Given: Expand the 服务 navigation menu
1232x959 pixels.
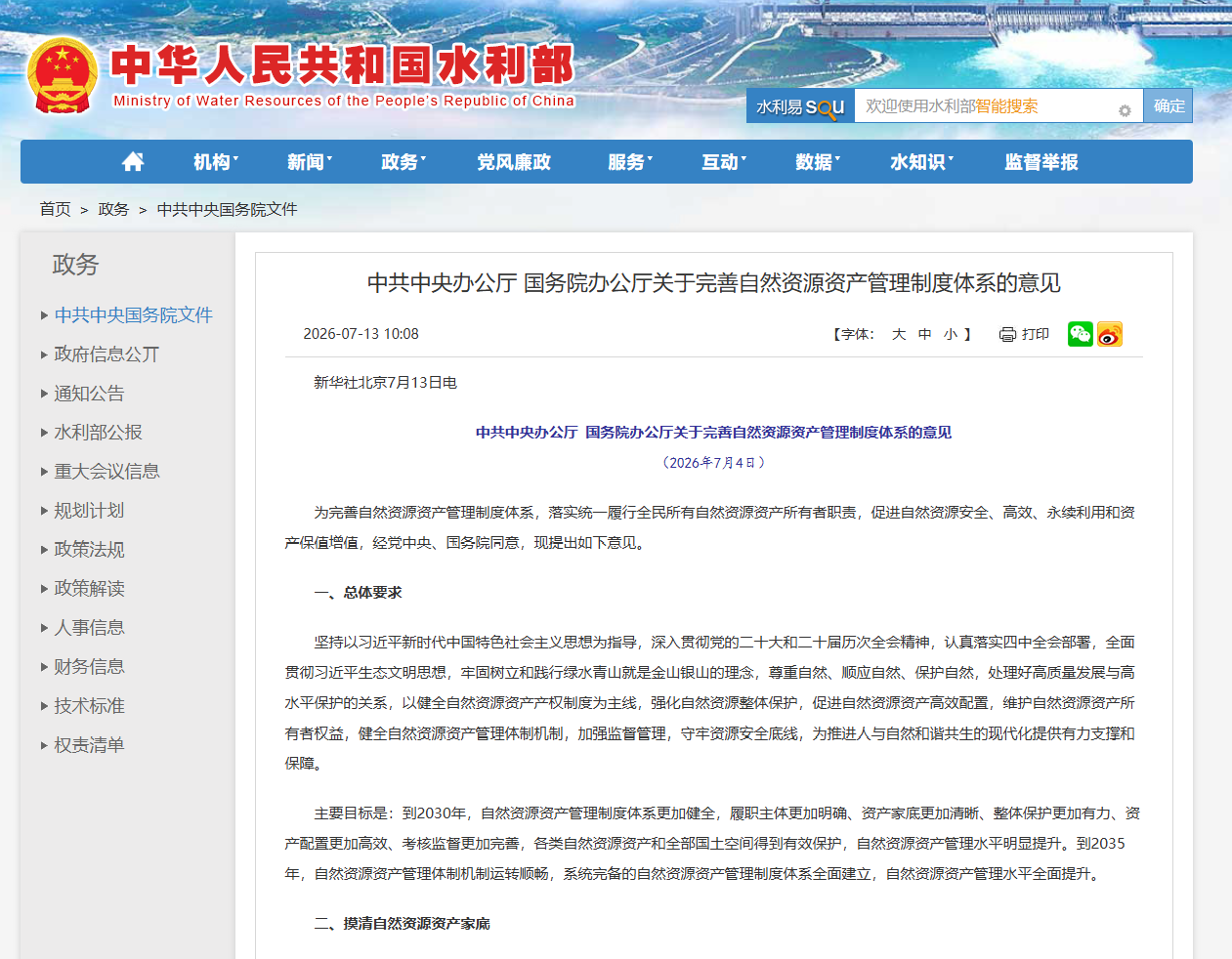Looking at the screenshot, I should [x=630, y=162].
